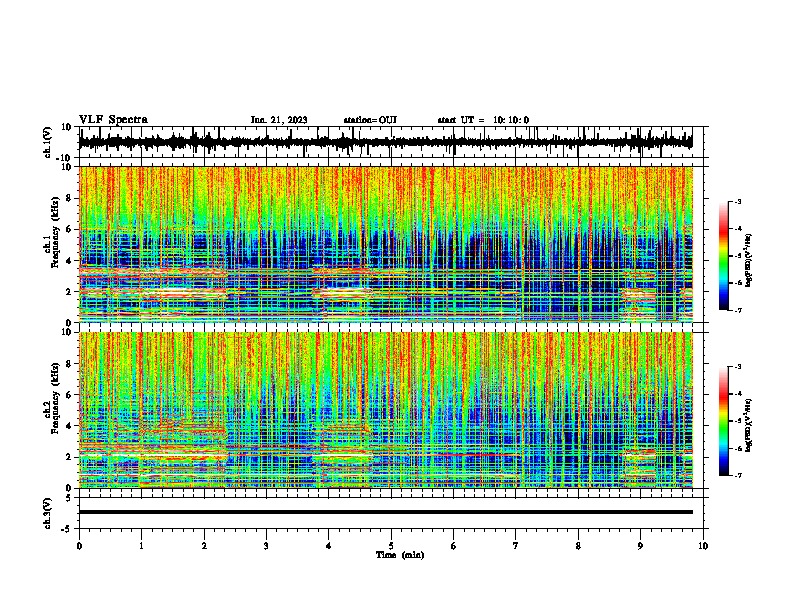Click the "4" kHz tick on ch.2 frequency axis
The height and width of the screenshot is (612, 792).
point(70,426)
